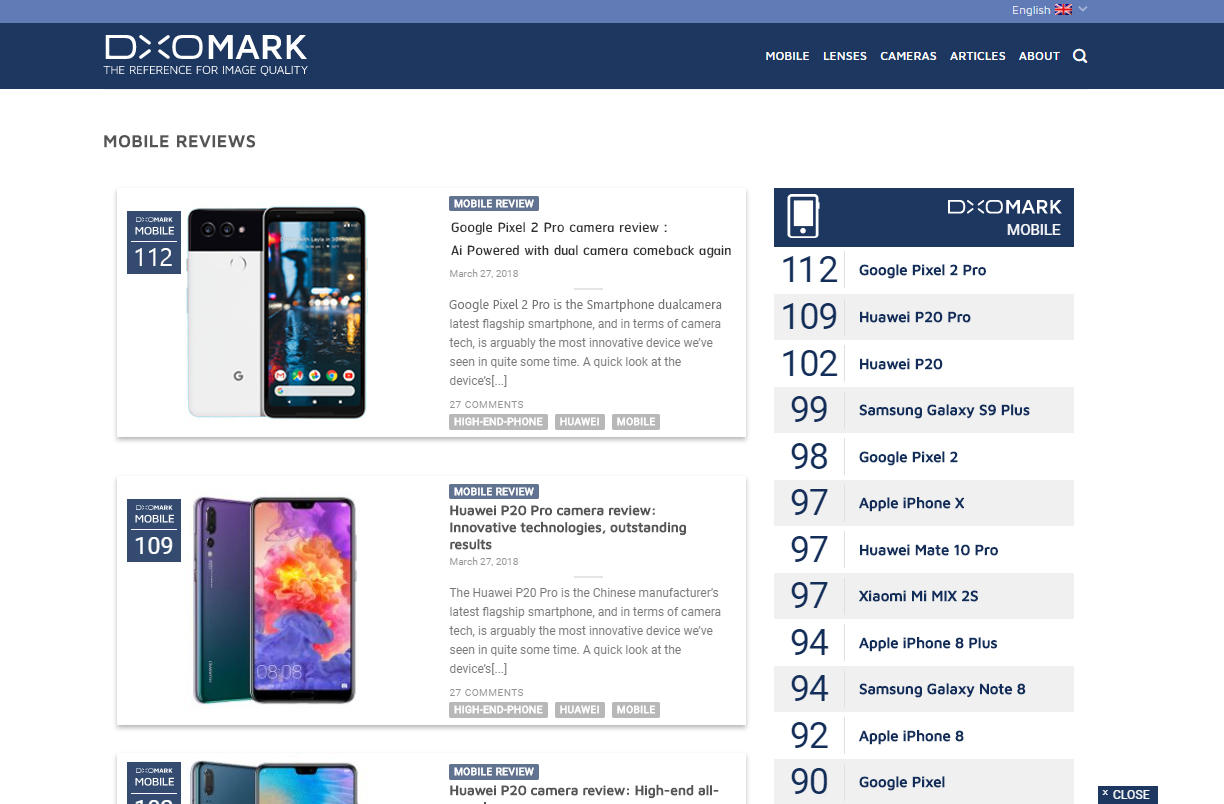Expand the English language dropdown arrow
The height and width of the screenshot is (804, 1224).
click(x=1083, y=9)
